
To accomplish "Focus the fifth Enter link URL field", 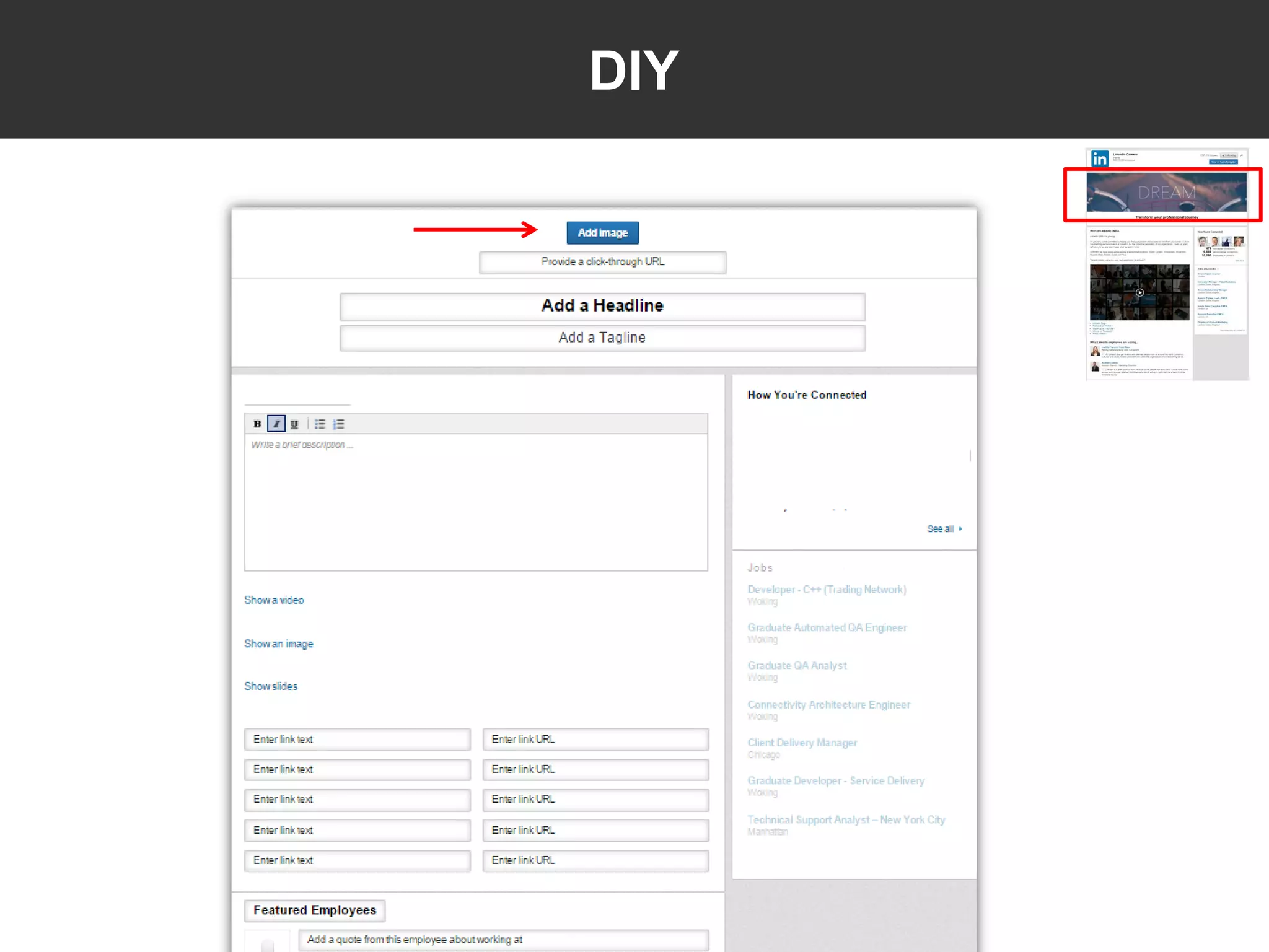I will point(595,861).
